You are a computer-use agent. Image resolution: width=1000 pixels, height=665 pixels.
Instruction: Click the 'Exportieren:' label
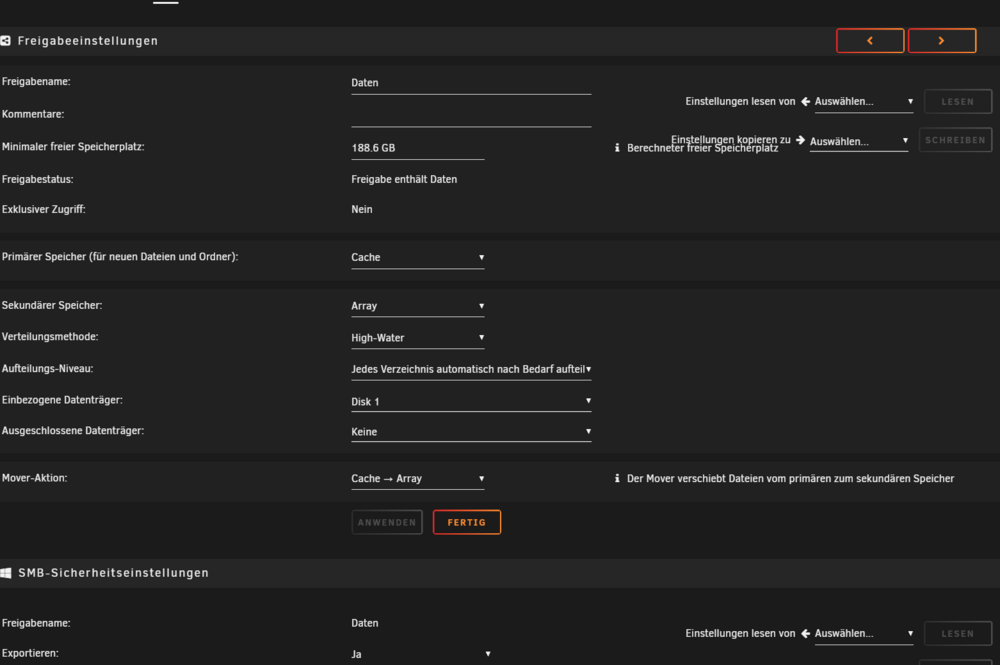(x=30, y=654)
